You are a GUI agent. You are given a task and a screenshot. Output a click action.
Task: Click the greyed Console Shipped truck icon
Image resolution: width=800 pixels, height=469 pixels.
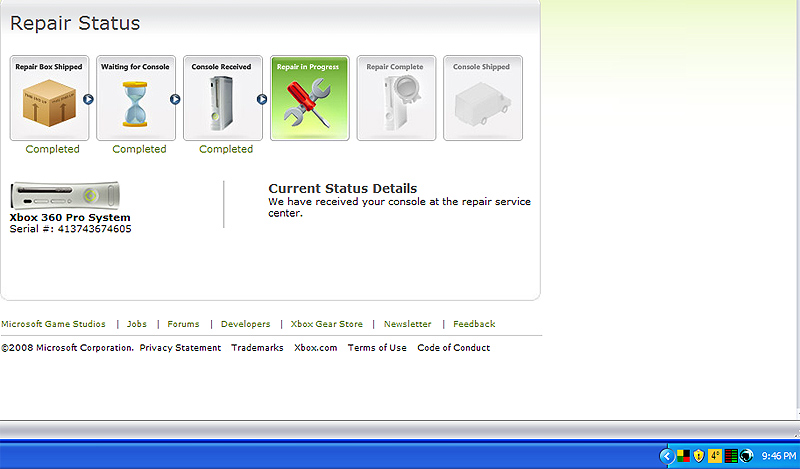click(x=482, y=104)
